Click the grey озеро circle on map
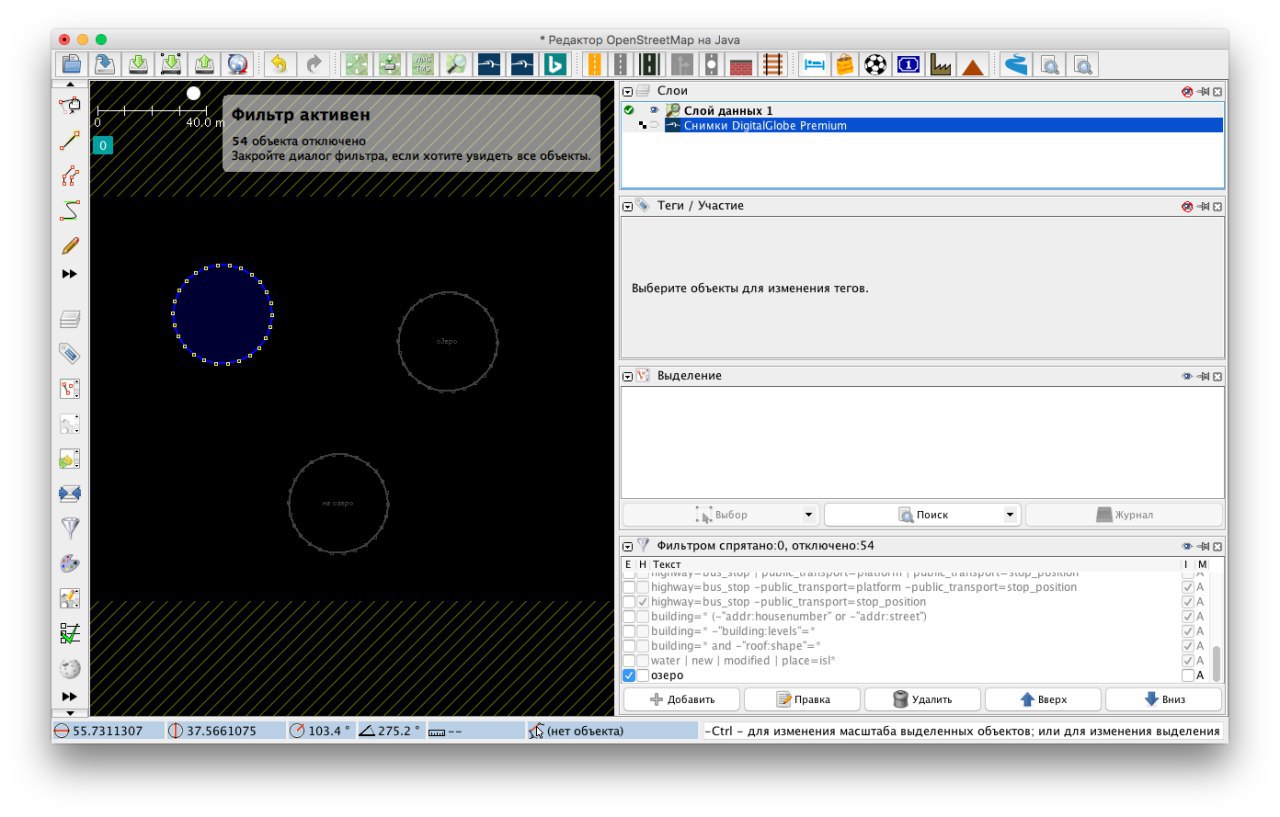The image size is (1280, 817). (x=447, y=342)
